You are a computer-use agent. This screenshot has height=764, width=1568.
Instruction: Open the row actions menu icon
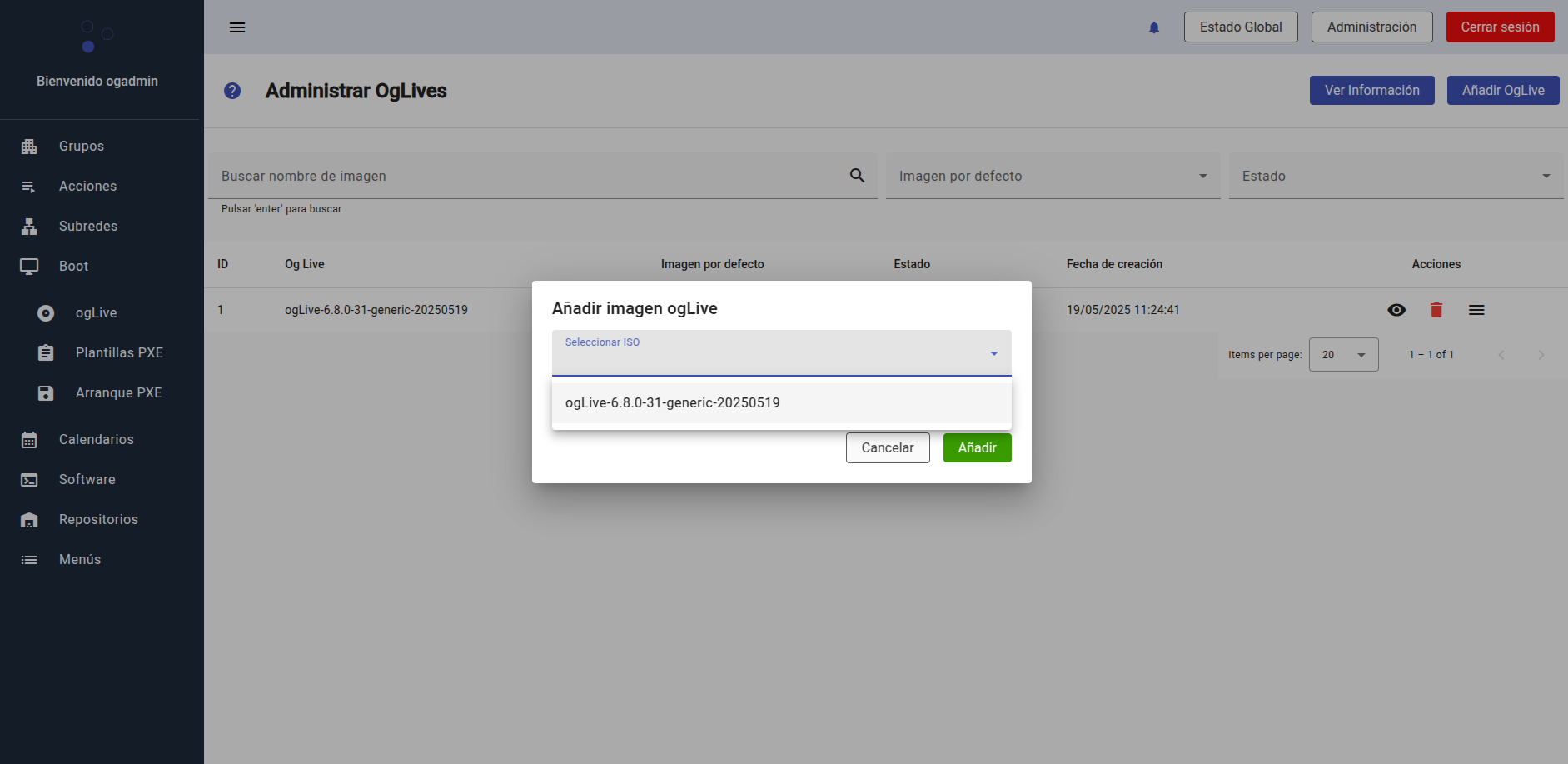tap(1476, 310)
